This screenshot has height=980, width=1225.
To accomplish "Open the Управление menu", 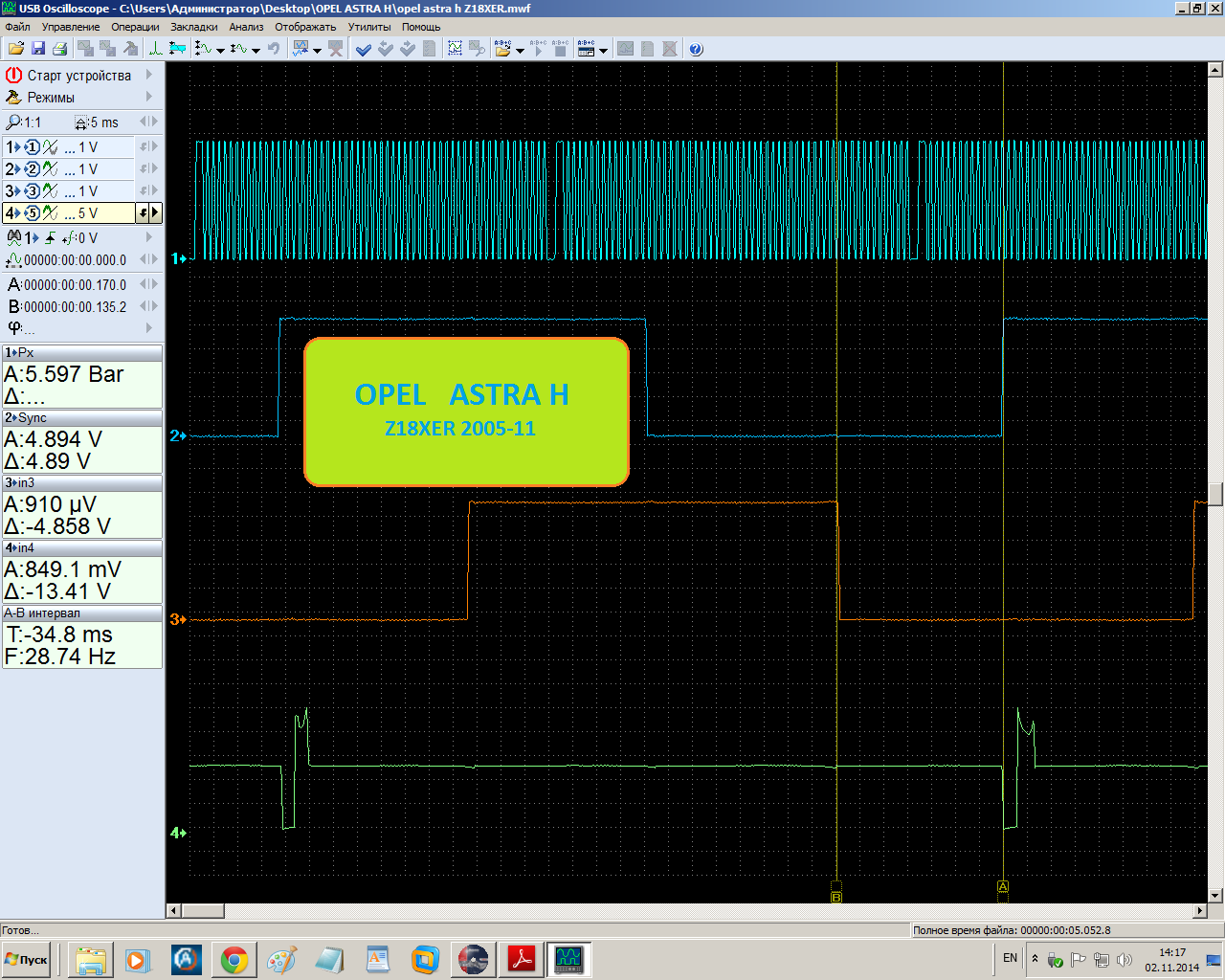I will 71,27.
